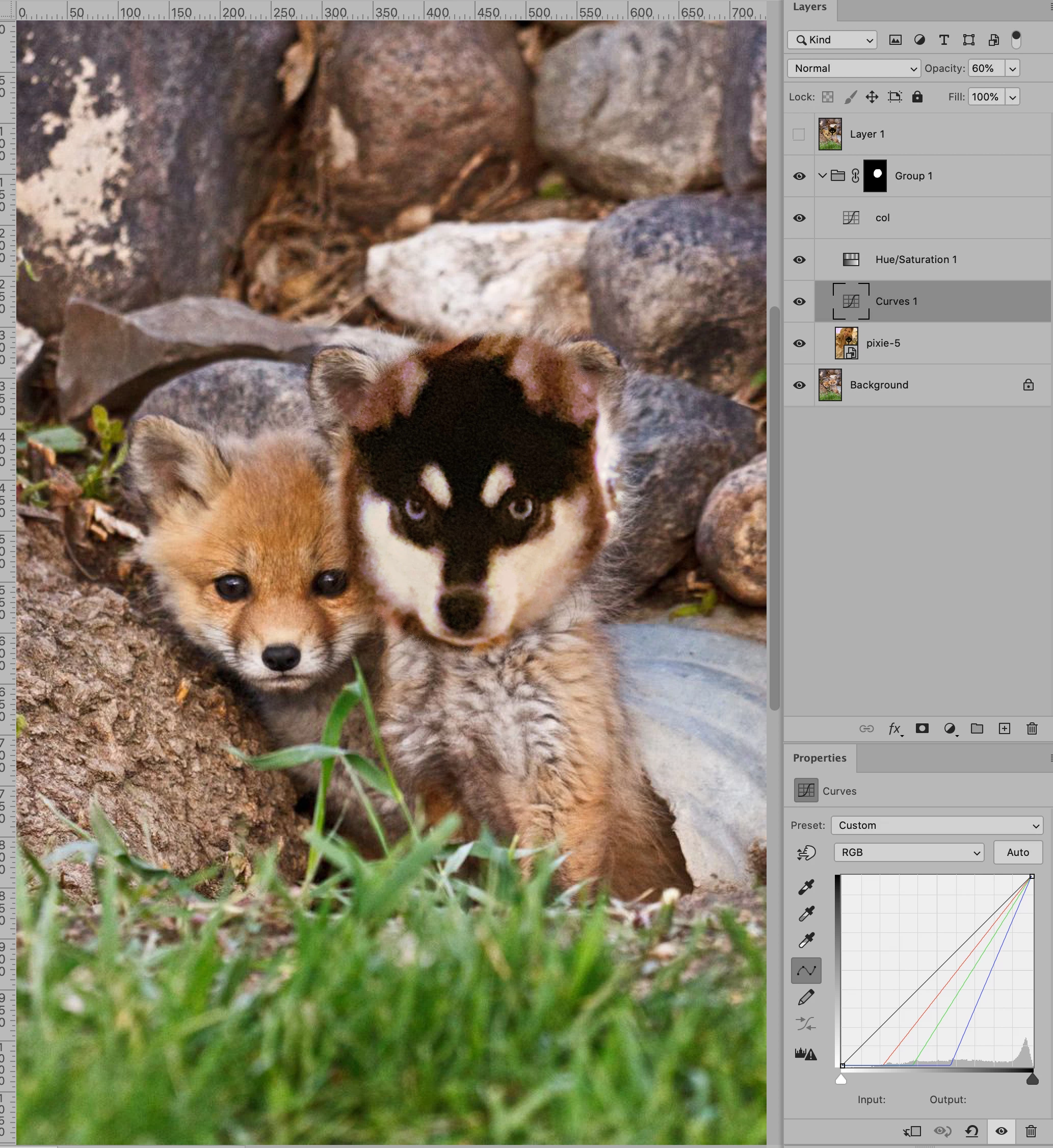1053x1148 pixels.
Task: Click the Auto button in Curves
Action: [1017, 852]
